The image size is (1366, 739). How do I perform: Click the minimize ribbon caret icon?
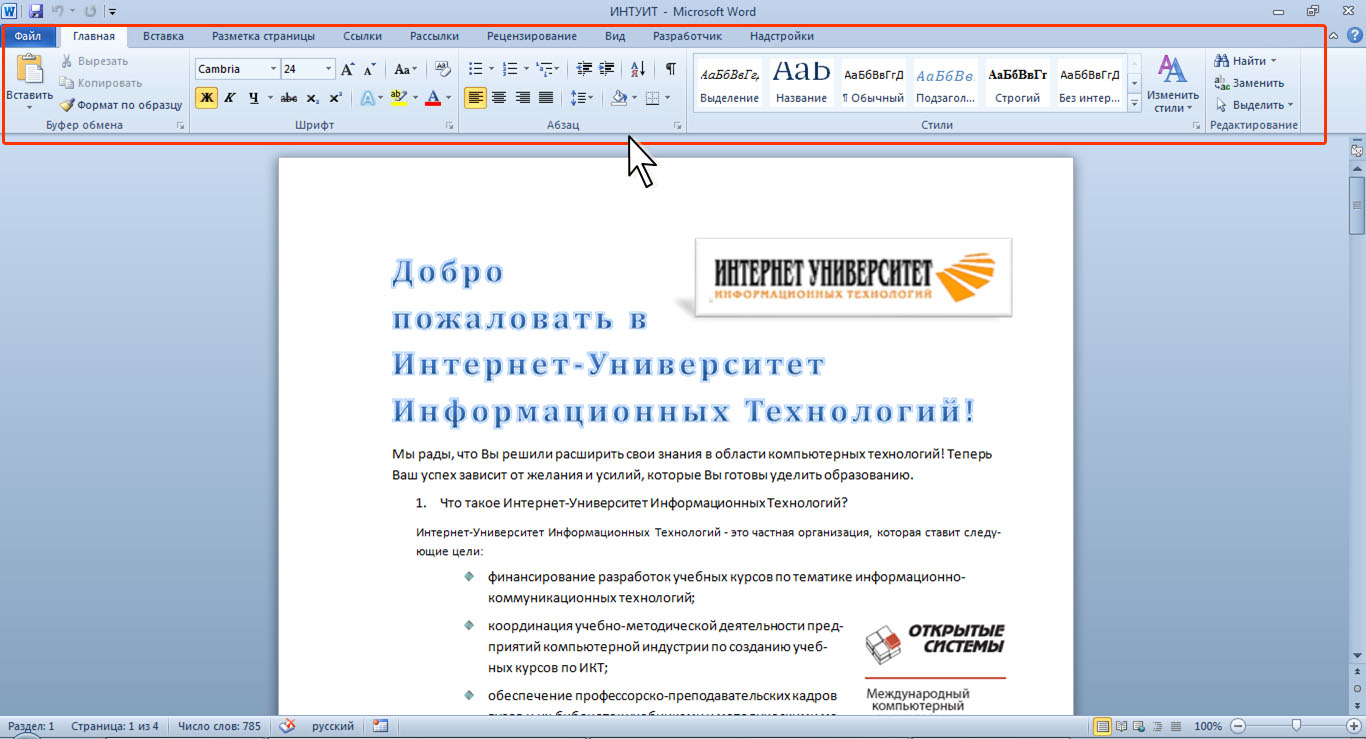1335,36
